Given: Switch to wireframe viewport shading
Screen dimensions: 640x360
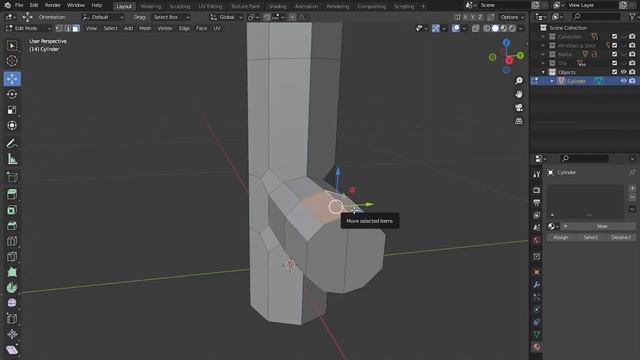Looking at the screenshot, I should tap(487, 28).
